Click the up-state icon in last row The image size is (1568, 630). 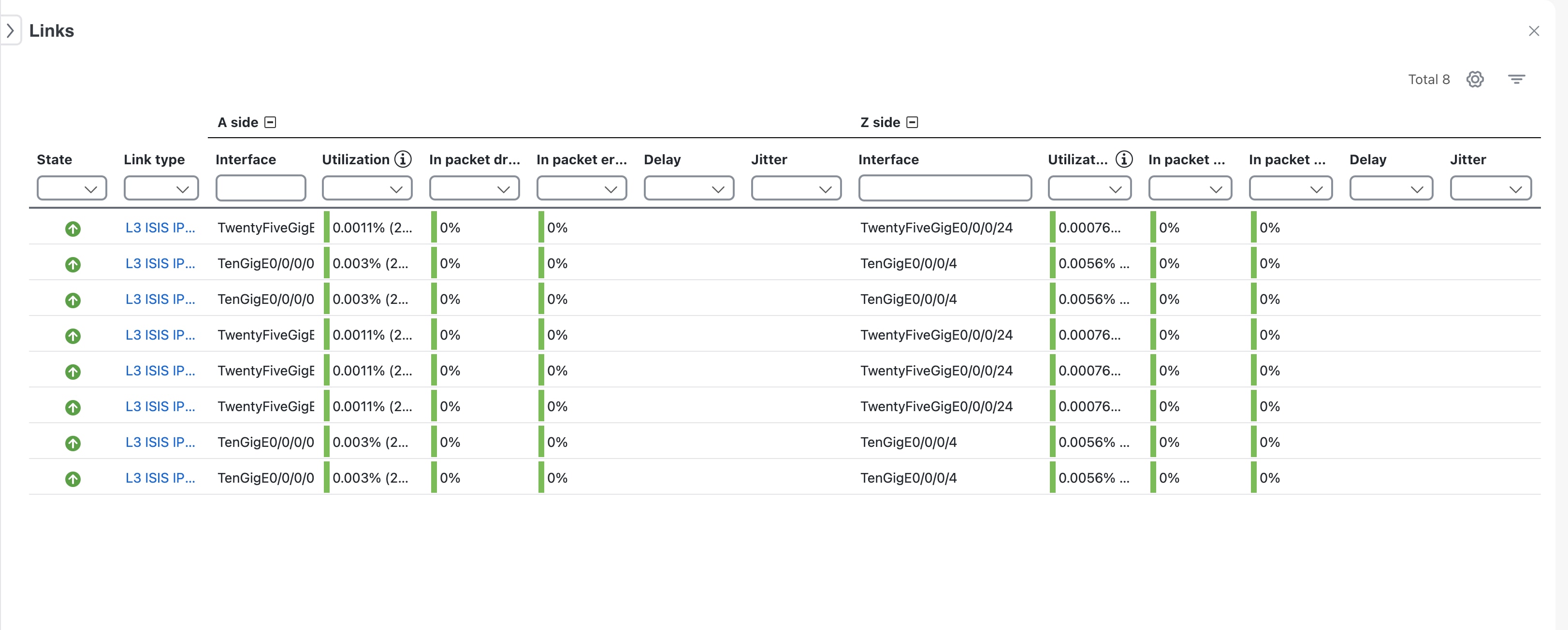[73, 479]
